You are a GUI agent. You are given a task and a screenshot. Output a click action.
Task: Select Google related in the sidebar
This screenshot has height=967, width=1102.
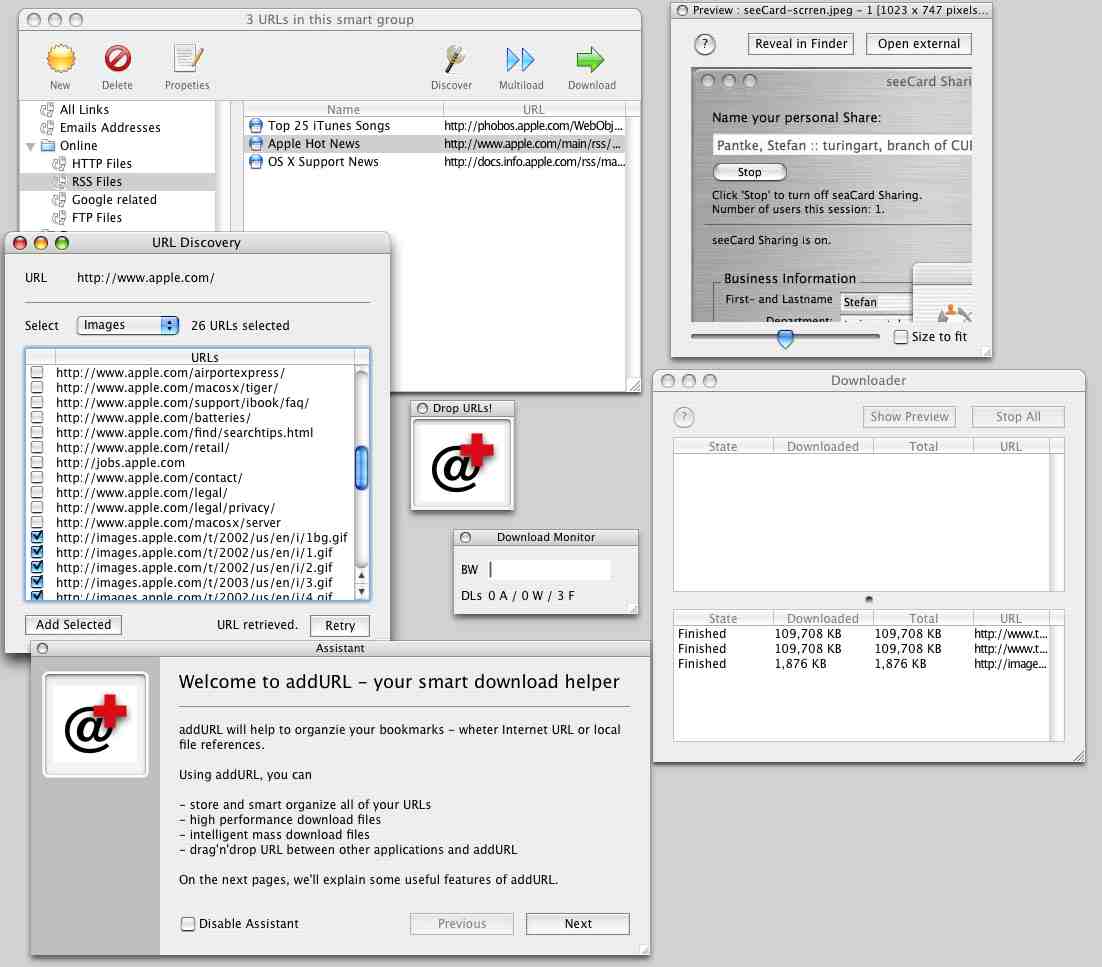point(114,200)
